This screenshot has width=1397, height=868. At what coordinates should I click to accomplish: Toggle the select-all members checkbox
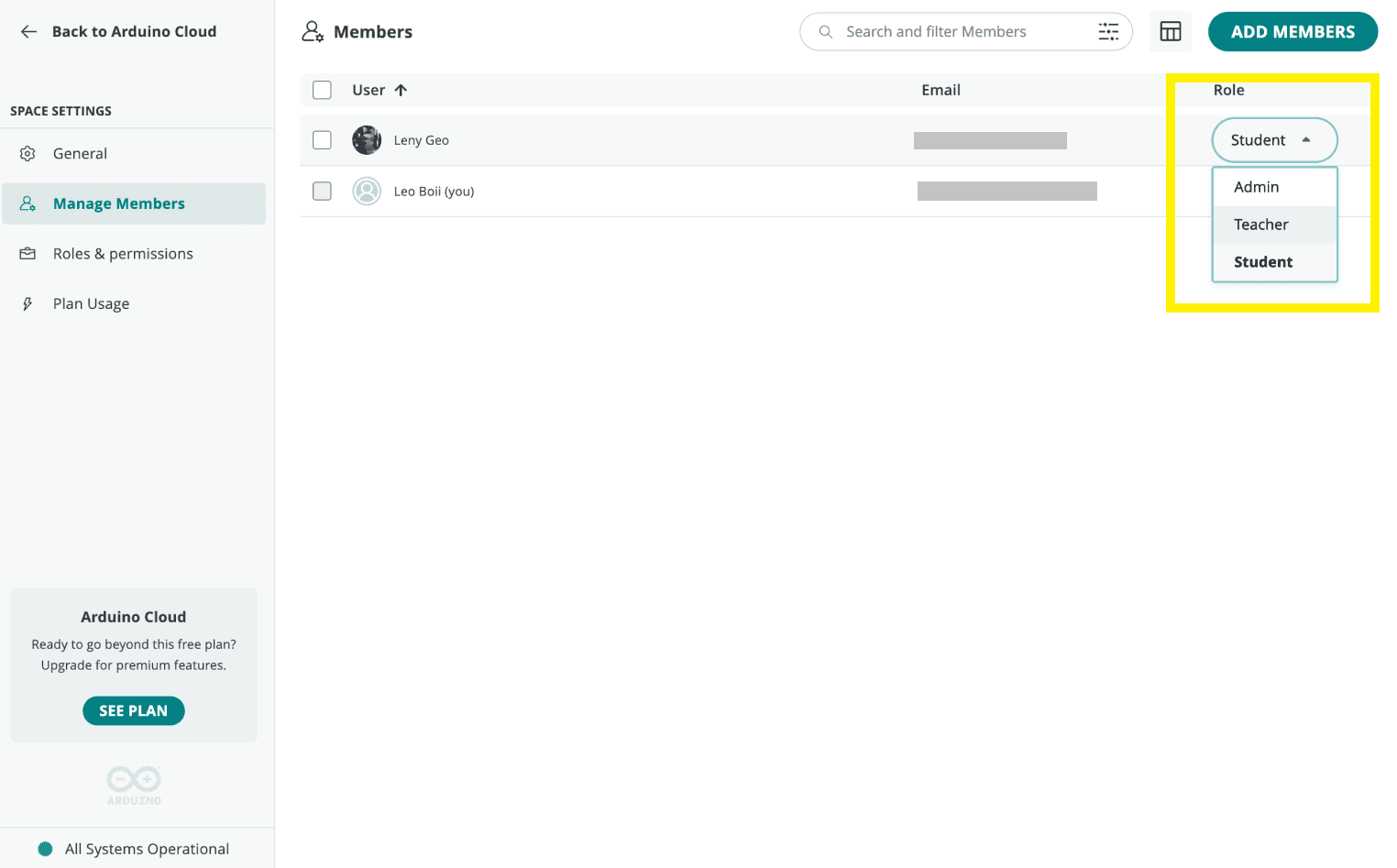coord(322,90)
